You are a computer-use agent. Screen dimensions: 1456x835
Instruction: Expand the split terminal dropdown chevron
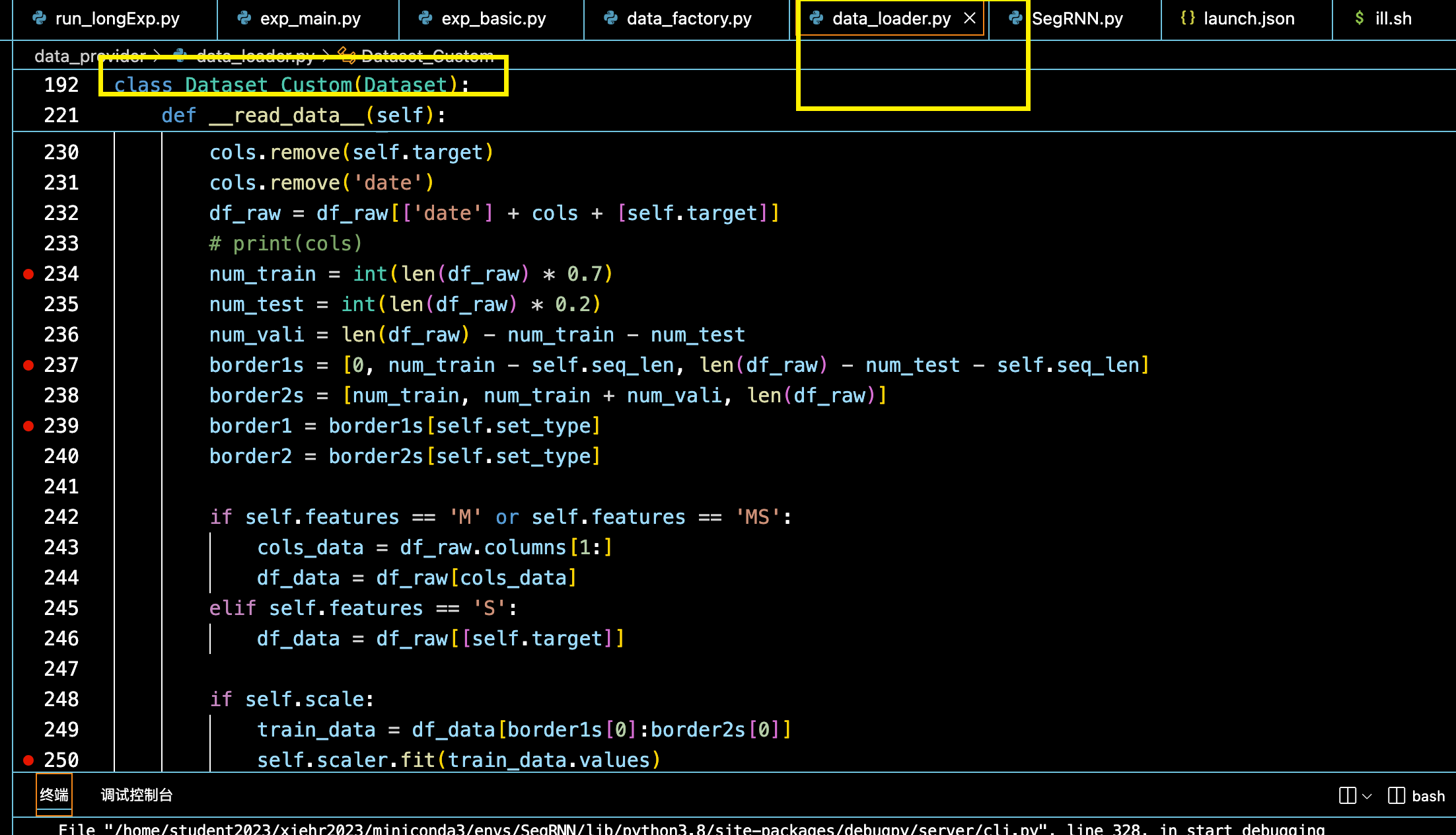click(x=1367, y=796)
